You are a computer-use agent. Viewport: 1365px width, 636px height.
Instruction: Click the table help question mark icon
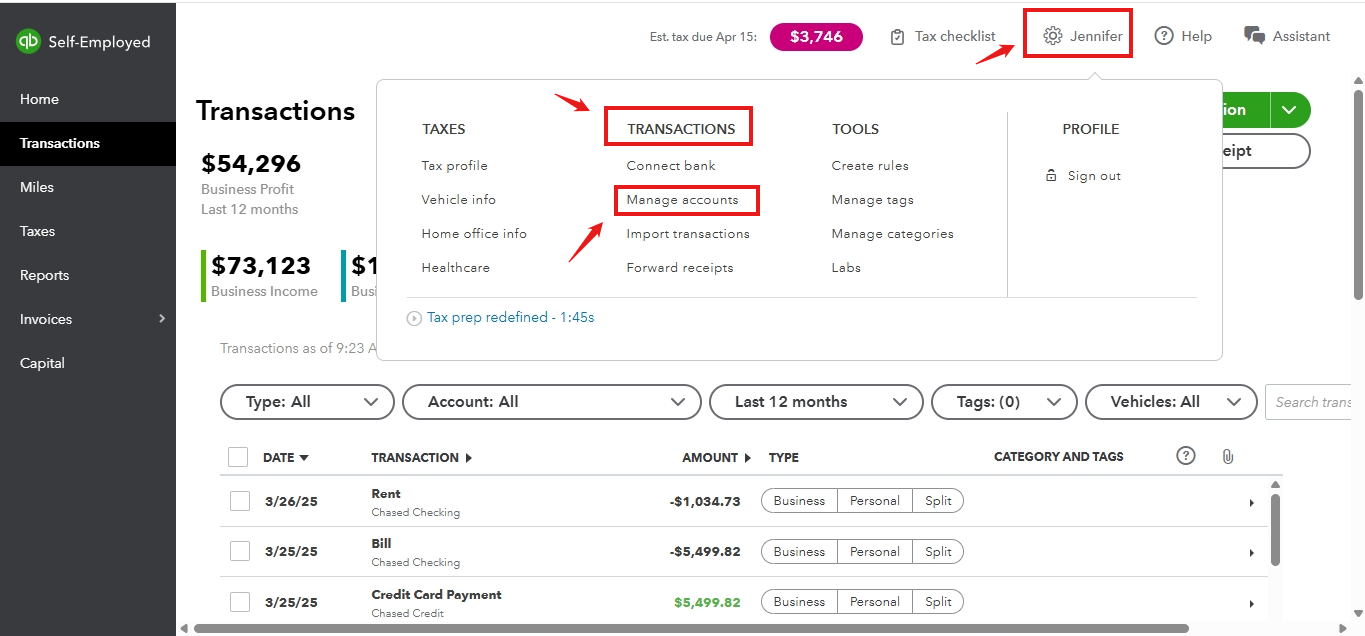coord(1186,456)
